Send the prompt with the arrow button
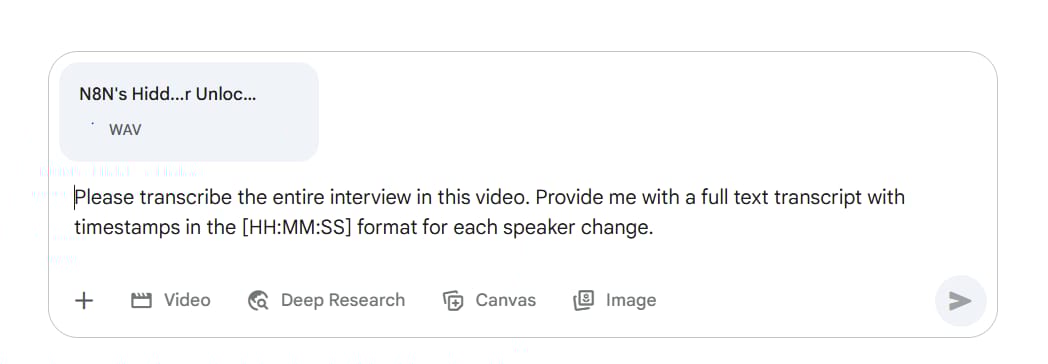The width and height of the screenshot is (1048, 364). 960,301
